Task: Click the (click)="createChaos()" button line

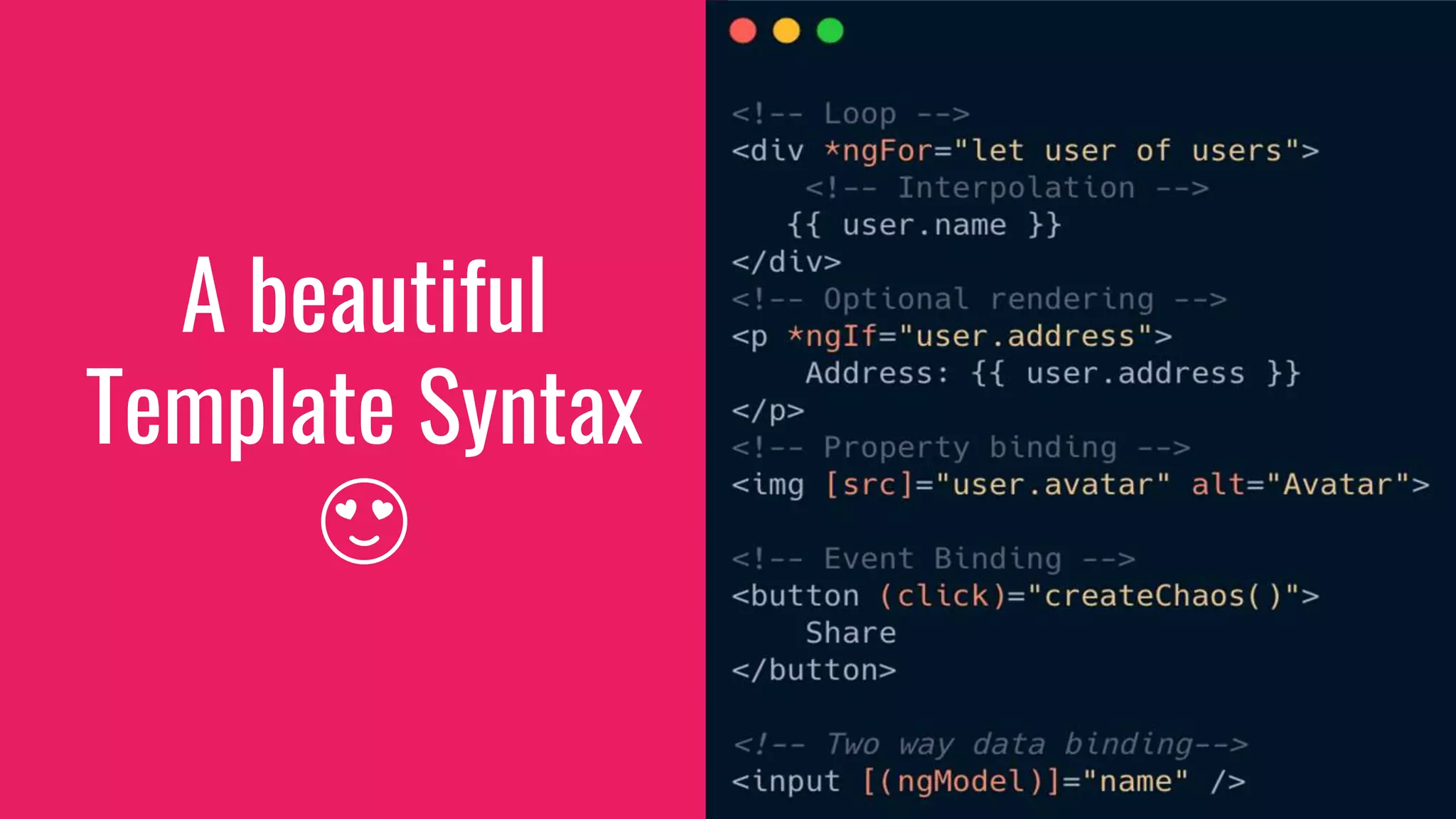Action: [x=1025, y=596]
